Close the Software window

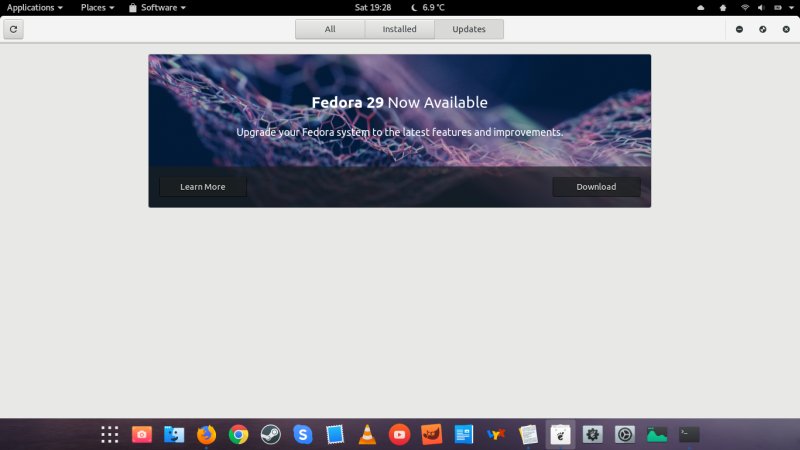point(786,29)
